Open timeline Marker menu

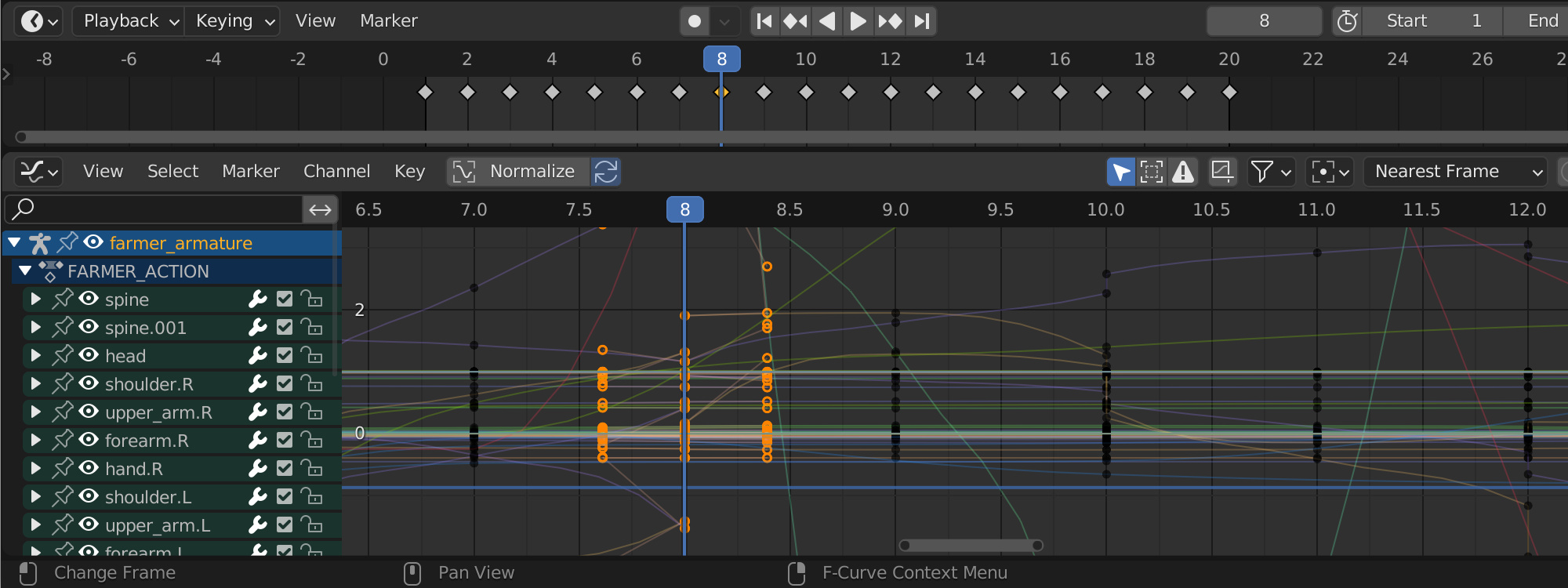[x=388, y=21]
